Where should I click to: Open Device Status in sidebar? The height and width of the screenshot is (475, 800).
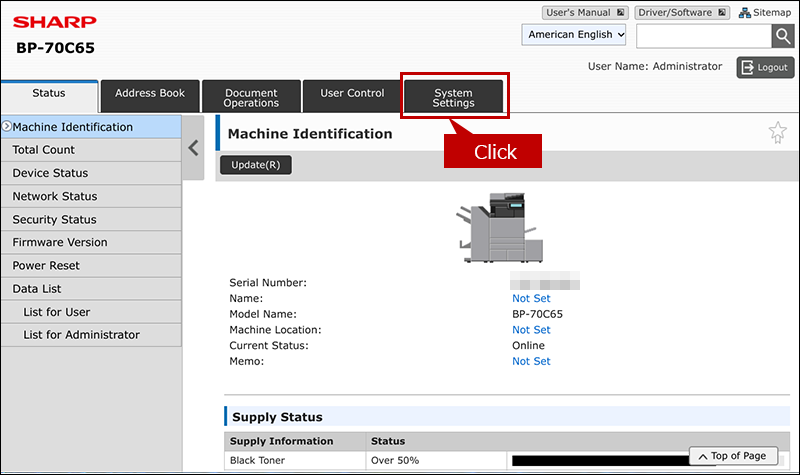(91, 173)
